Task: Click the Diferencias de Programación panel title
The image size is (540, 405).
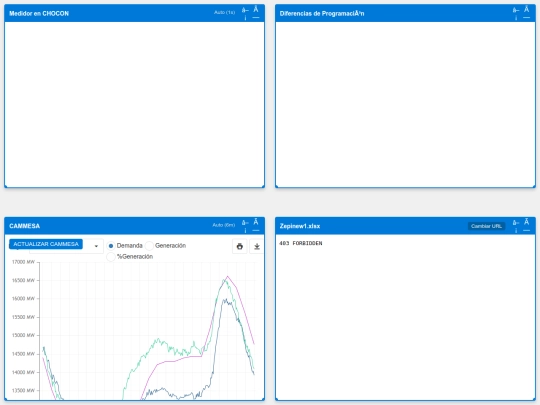Action: pos(322,13)
